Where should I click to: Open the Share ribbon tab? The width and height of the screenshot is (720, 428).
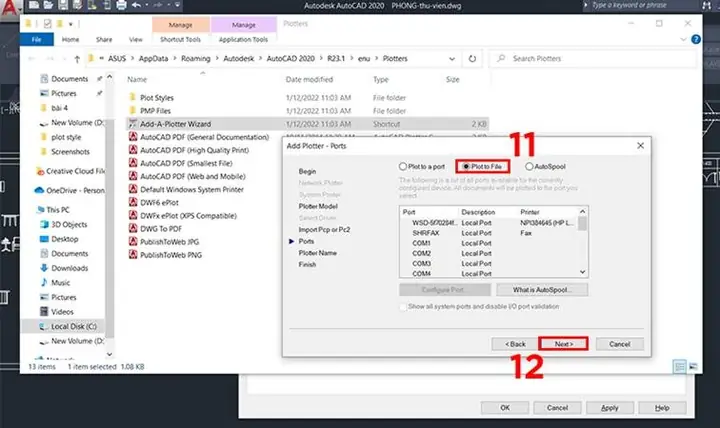tap(104, 39)
